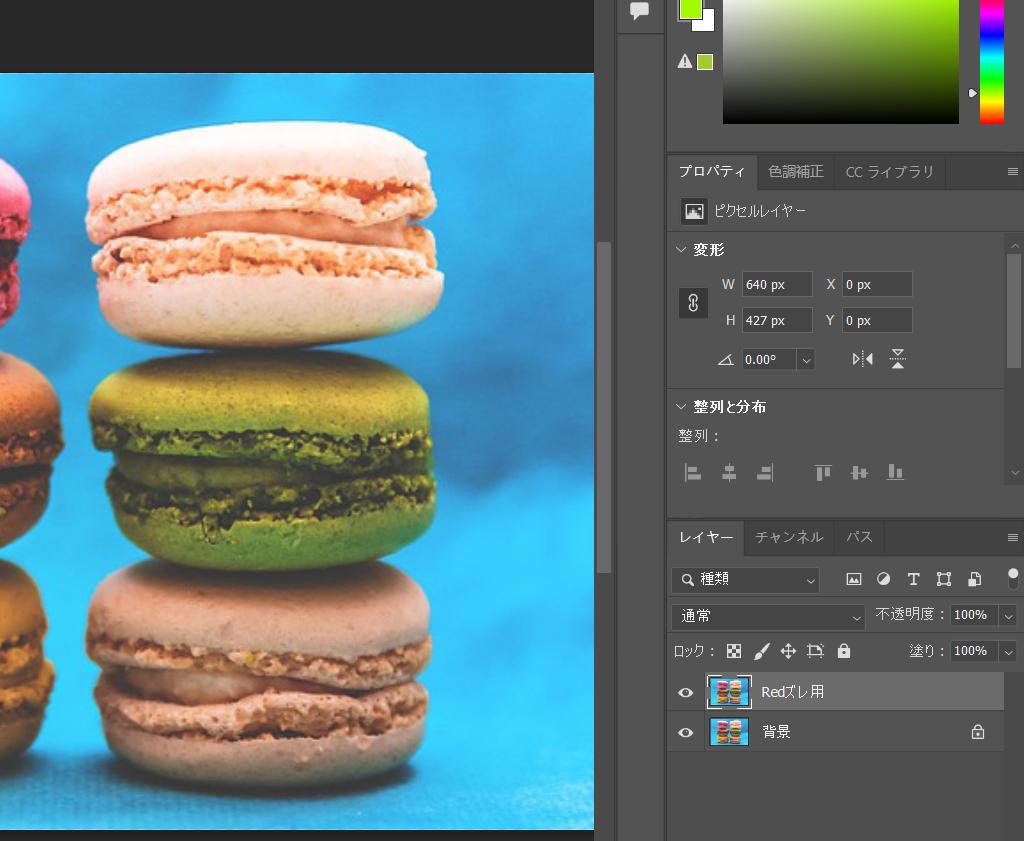This screenshot has width=1024, height=841.
Task: Click the align top edges icon
Action: [823, 473]
